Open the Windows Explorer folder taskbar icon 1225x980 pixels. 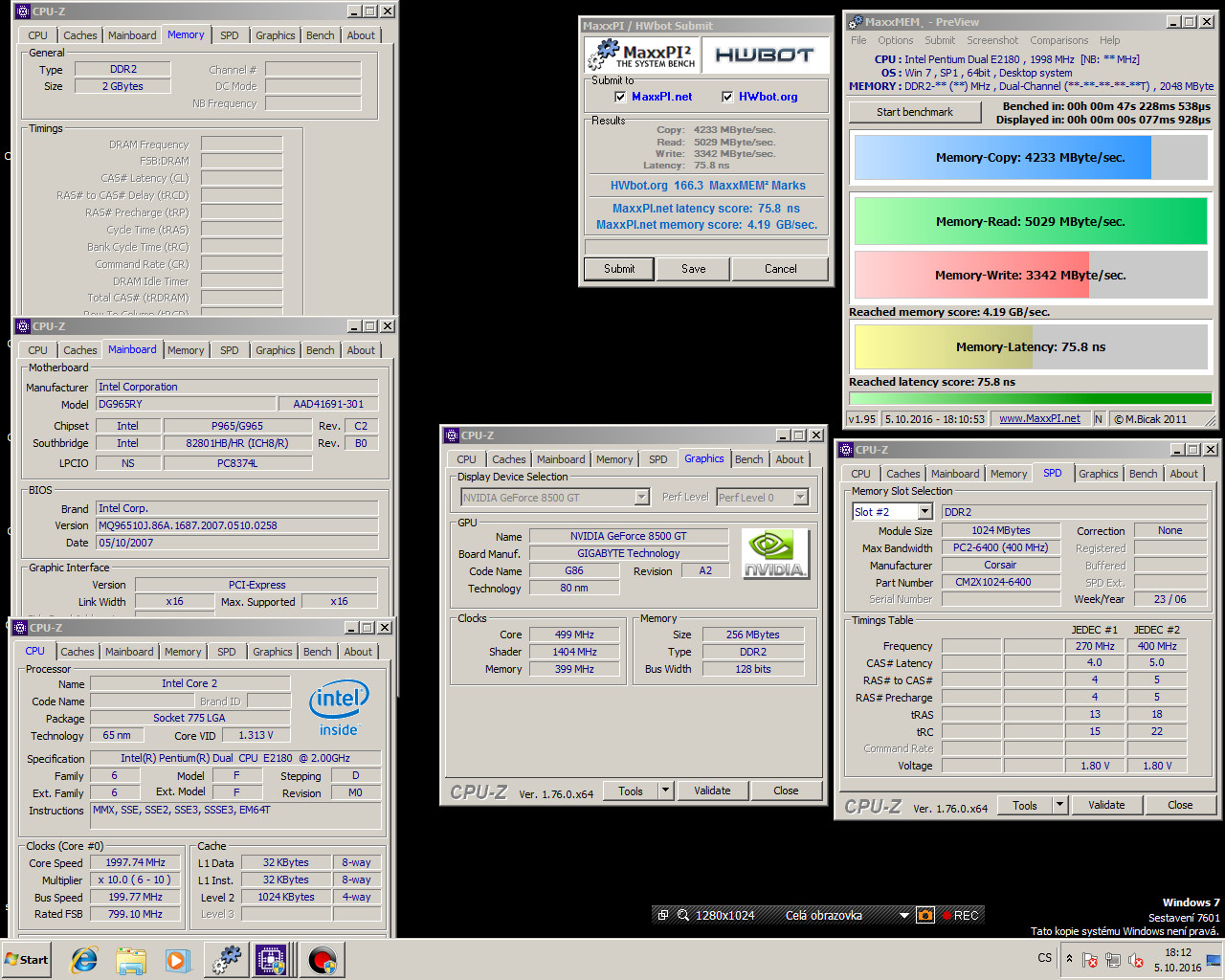pyautogui.click(x=131, y=960)
